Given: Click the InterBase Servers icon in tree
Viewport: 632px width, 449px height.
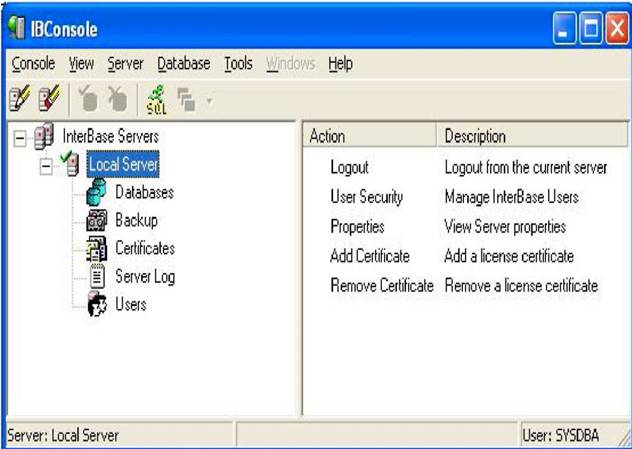Looking at the screenshot, I should [x=44, y=136].
